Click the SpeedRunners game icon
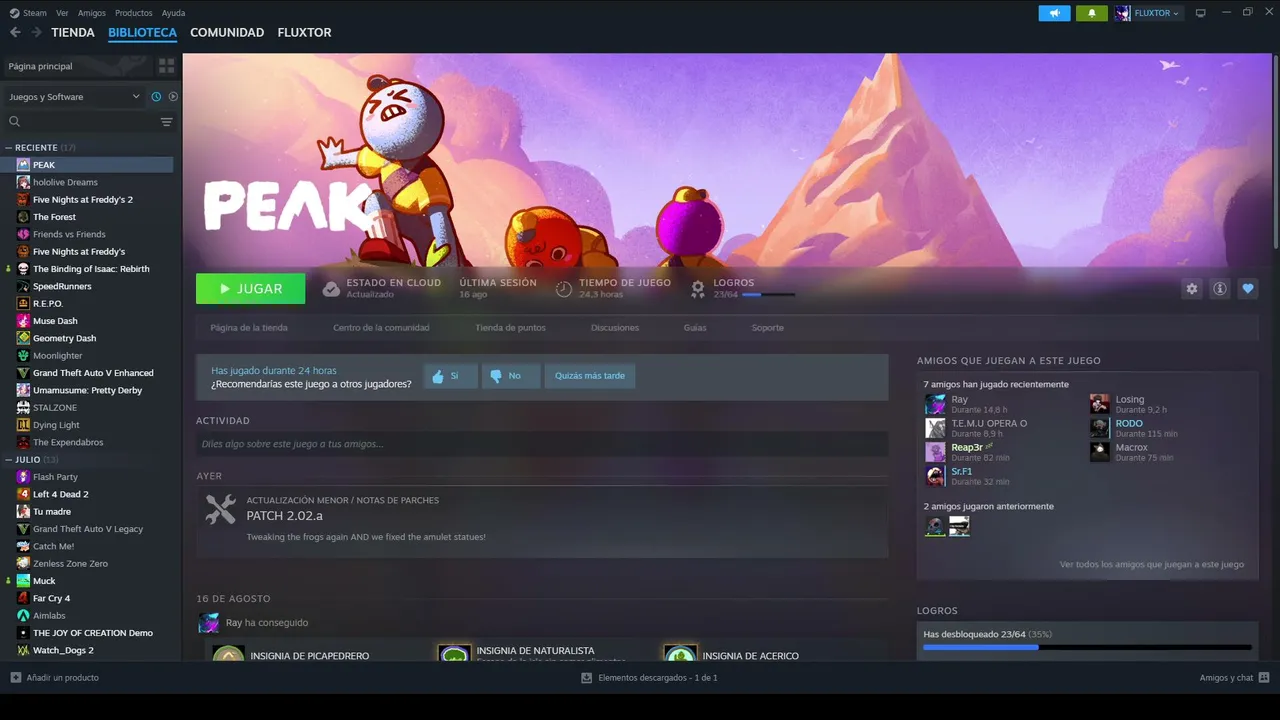The image size is (1280, 720). point(23,286)
